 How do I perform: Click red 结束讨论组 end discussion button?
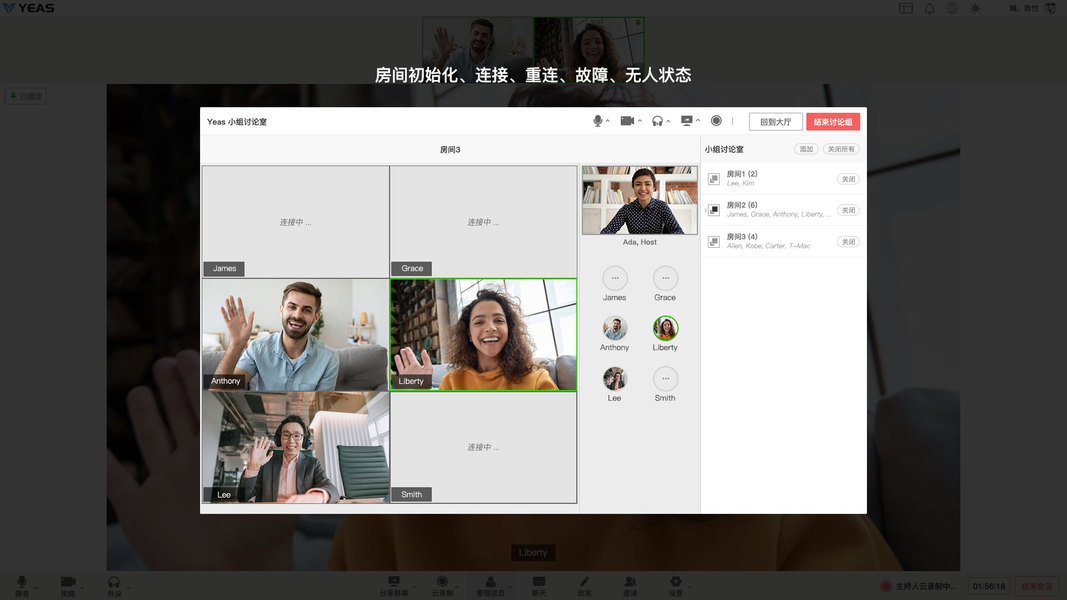click(833, 122)
